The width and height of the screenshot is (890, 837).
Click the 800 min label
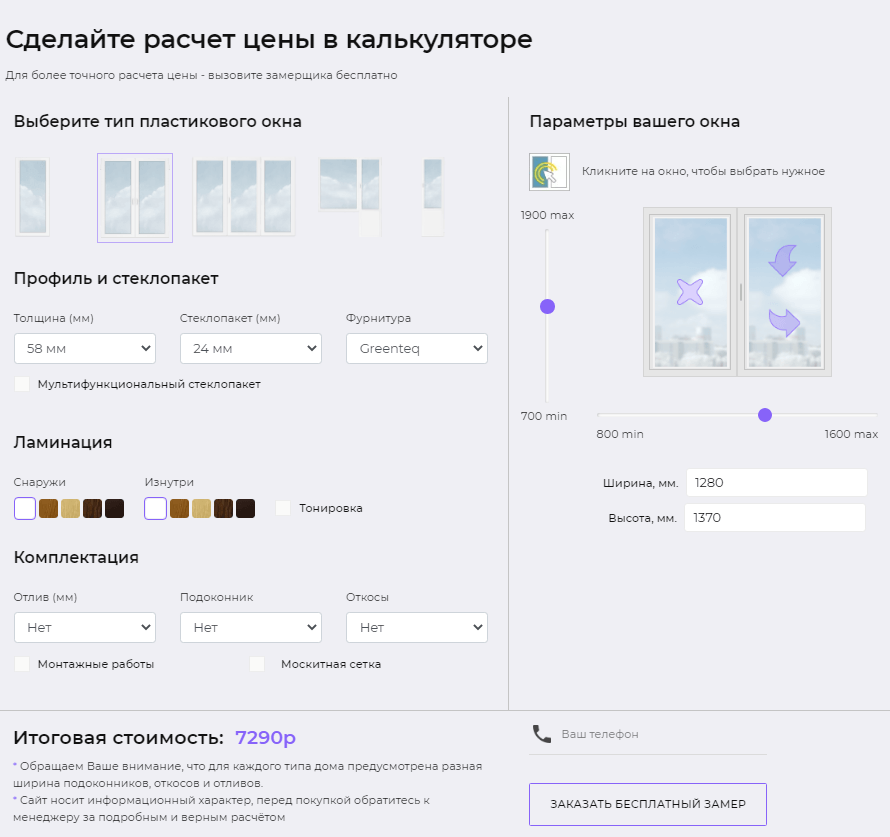pyautogui.click(x=620, y=434)
